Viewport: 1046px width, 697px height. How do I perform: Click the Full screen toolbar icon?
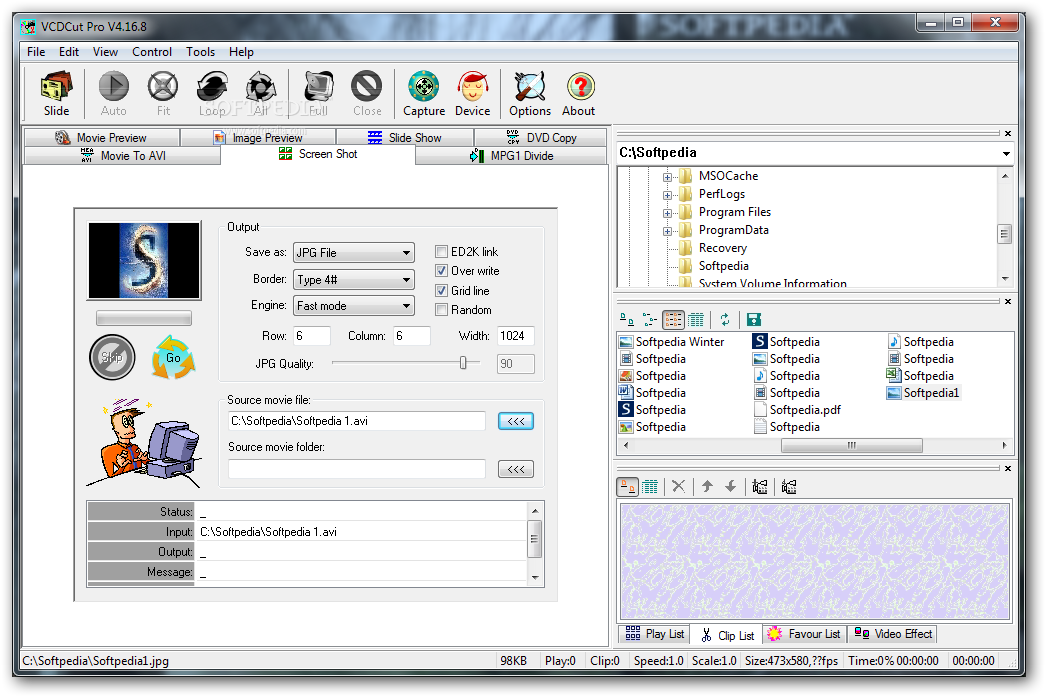[x=318, y=93]
